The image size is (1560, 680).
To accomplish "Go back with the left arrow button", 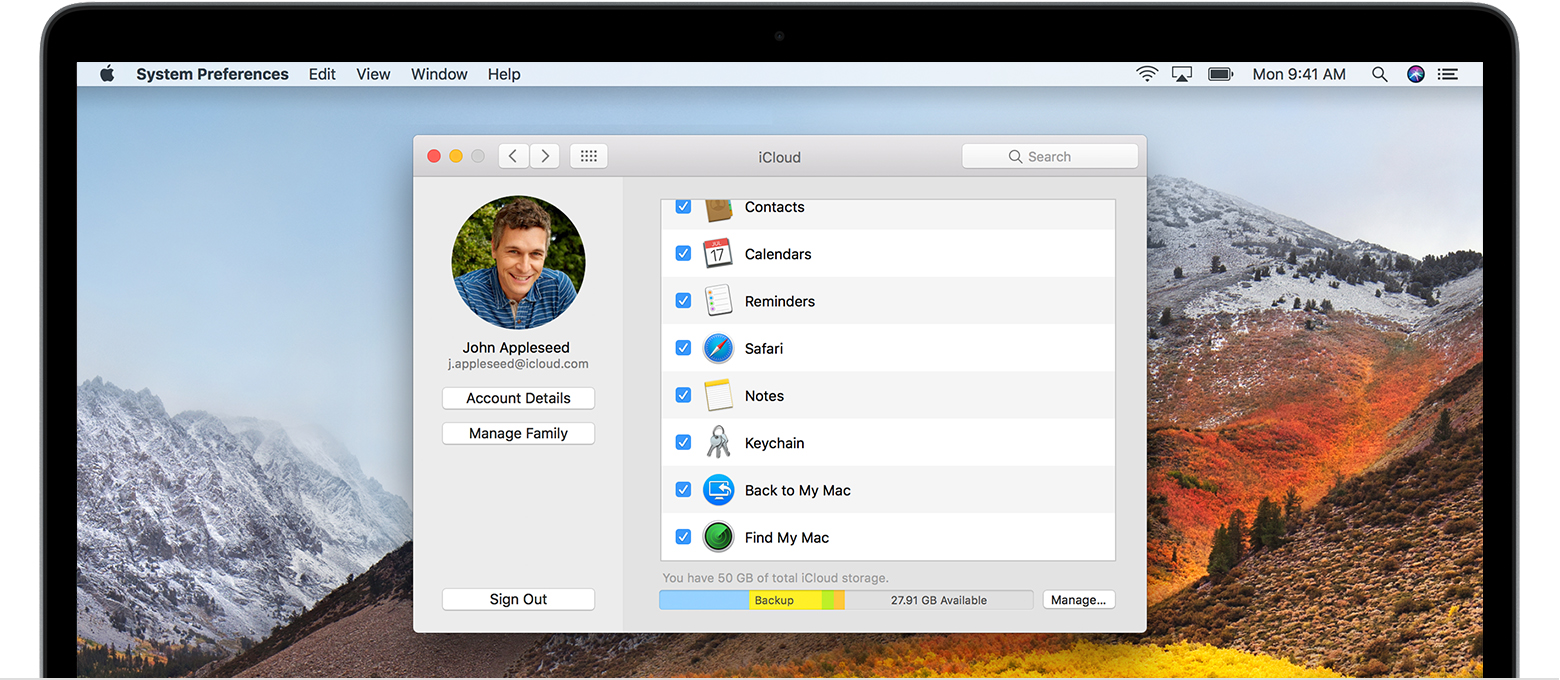I will point(513,156).
